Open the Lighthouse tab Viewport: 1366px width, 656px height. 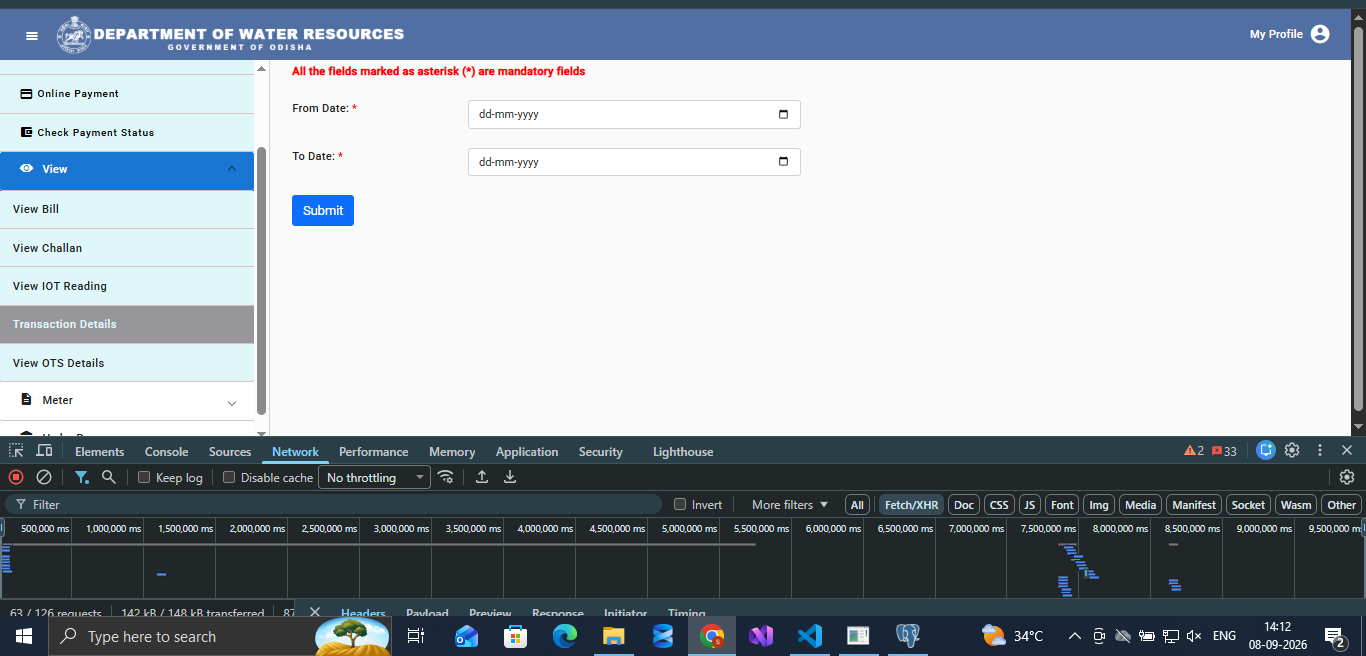pos(683,452)
